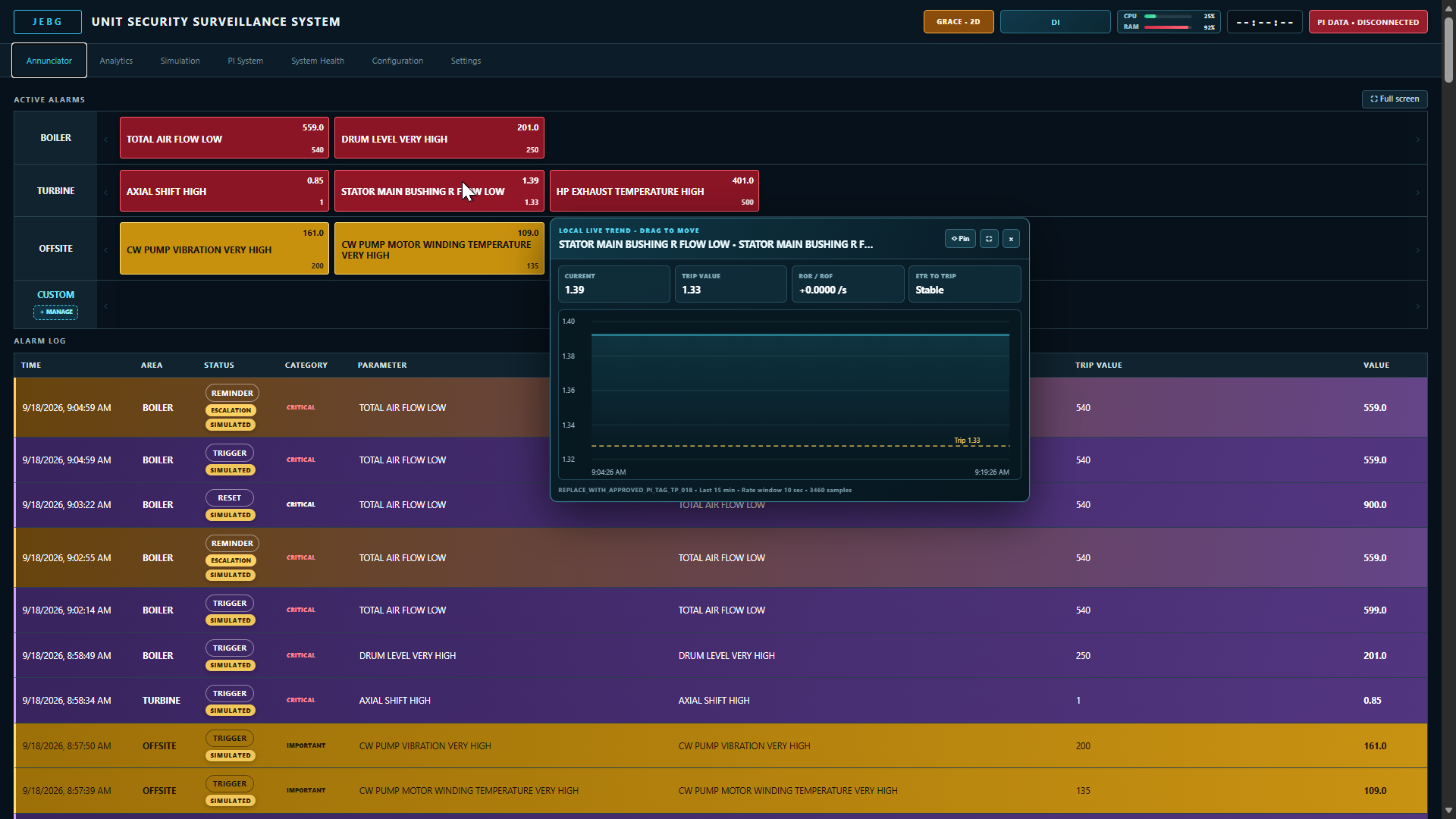Click the JEBG logo badge
Viewport: 1456px width, 819px height.
(x=48, y=22)
